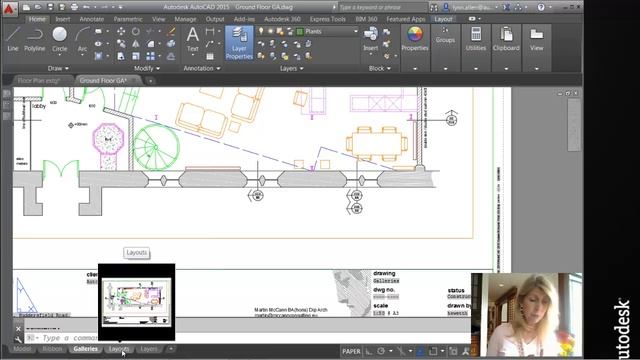
Task: Click the Layouts tab at bottom
Action: 119,349
